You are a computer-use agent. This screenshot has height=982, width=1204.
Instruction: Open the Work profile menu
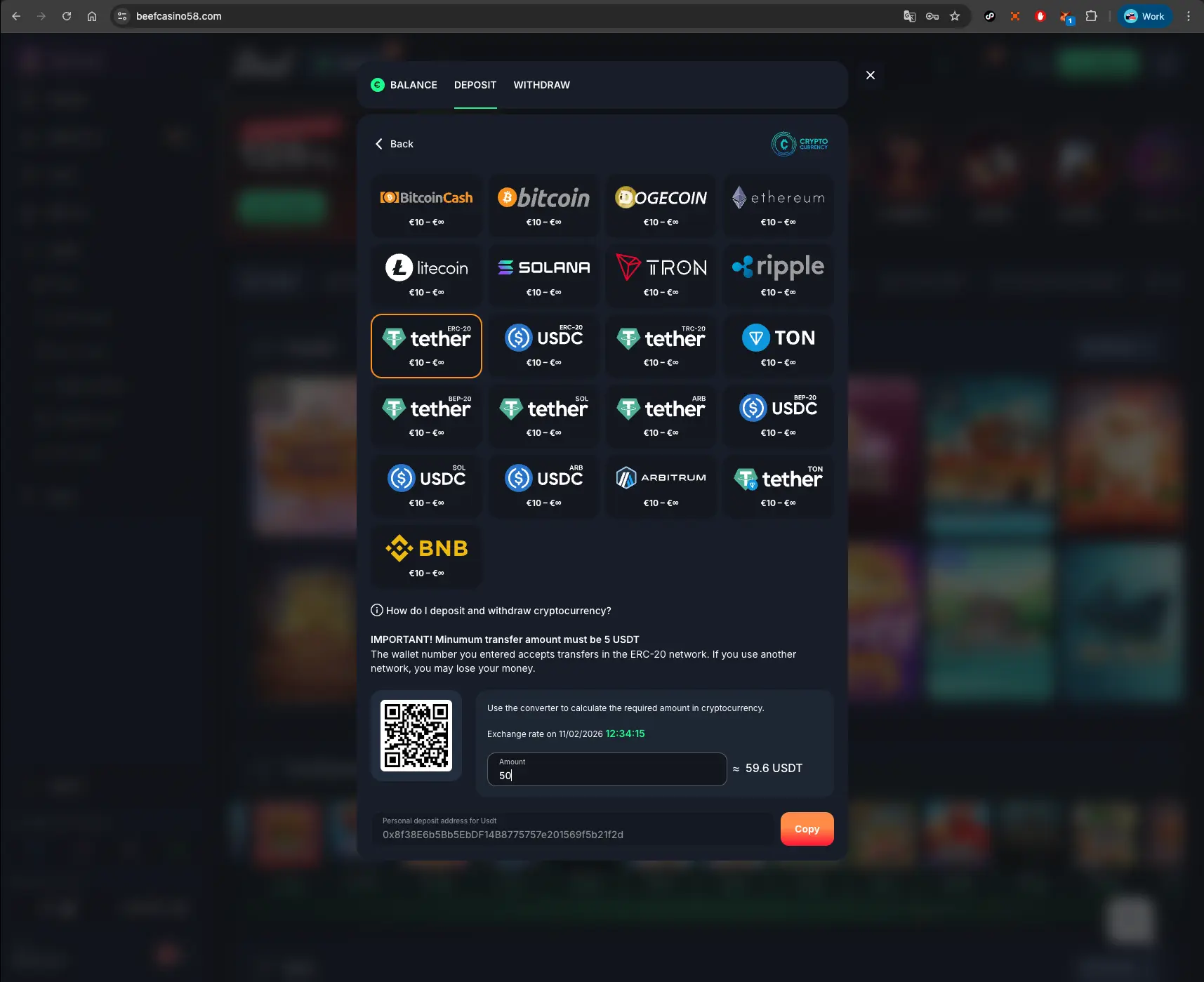coord(1144,16)
